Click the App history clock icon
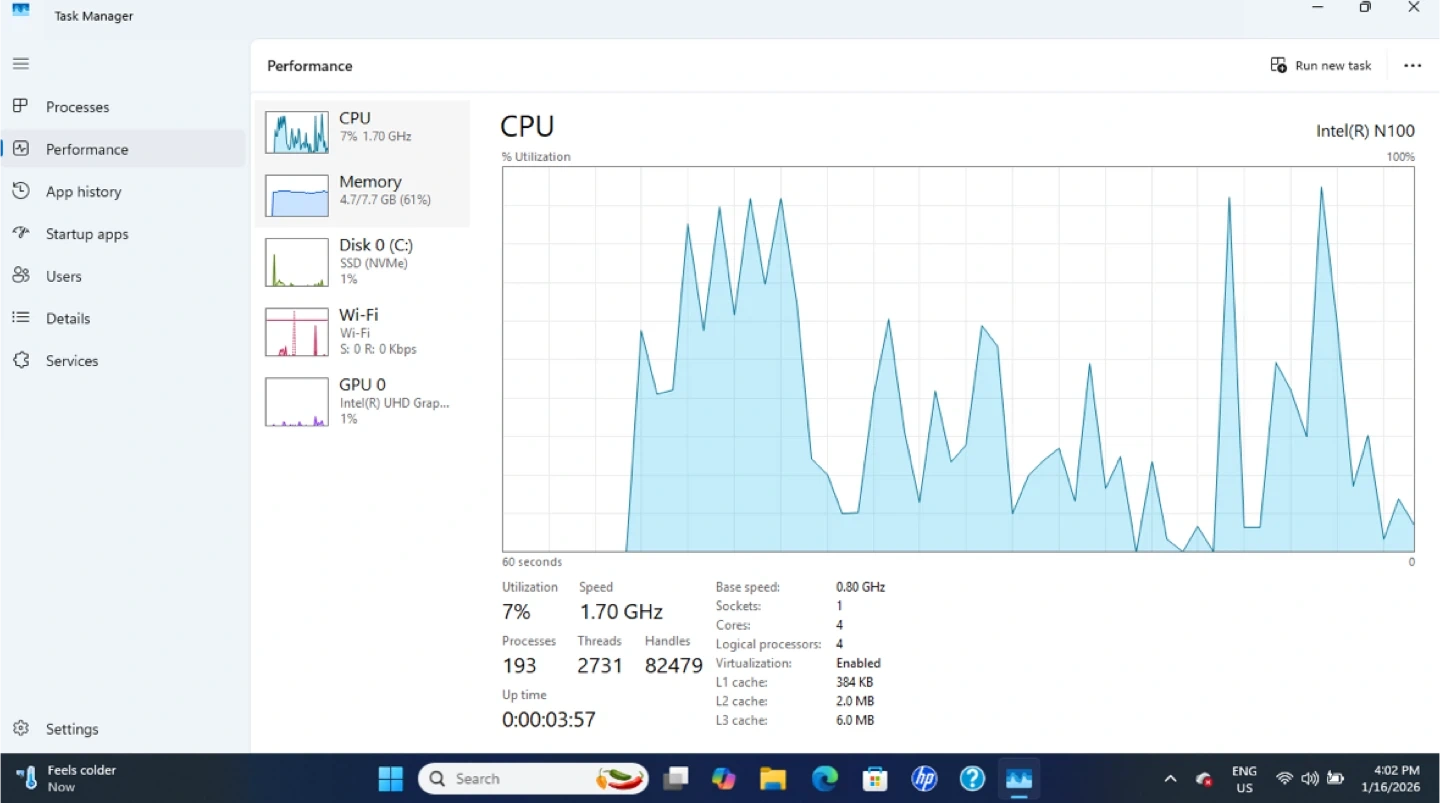 [20, 191]
